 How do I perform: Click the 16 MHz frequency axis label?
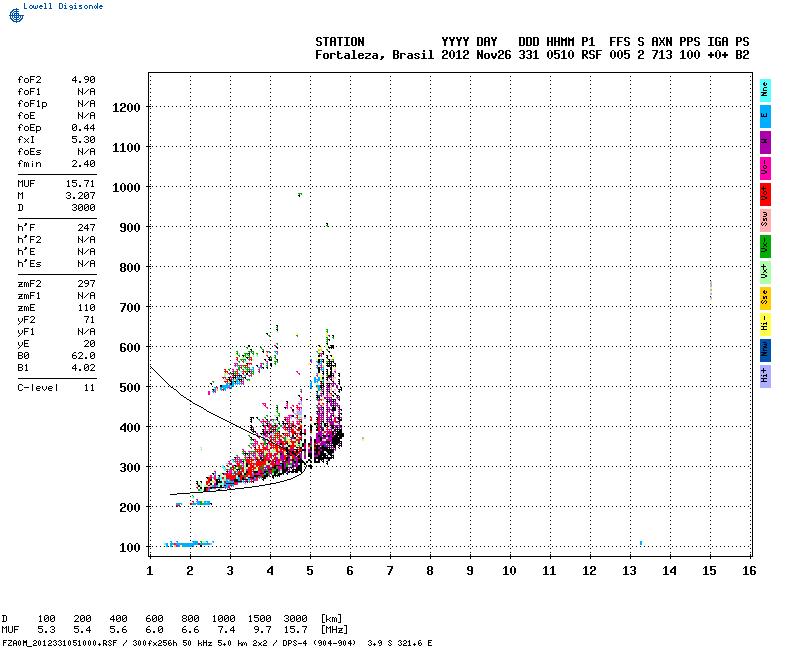point(749,571)
